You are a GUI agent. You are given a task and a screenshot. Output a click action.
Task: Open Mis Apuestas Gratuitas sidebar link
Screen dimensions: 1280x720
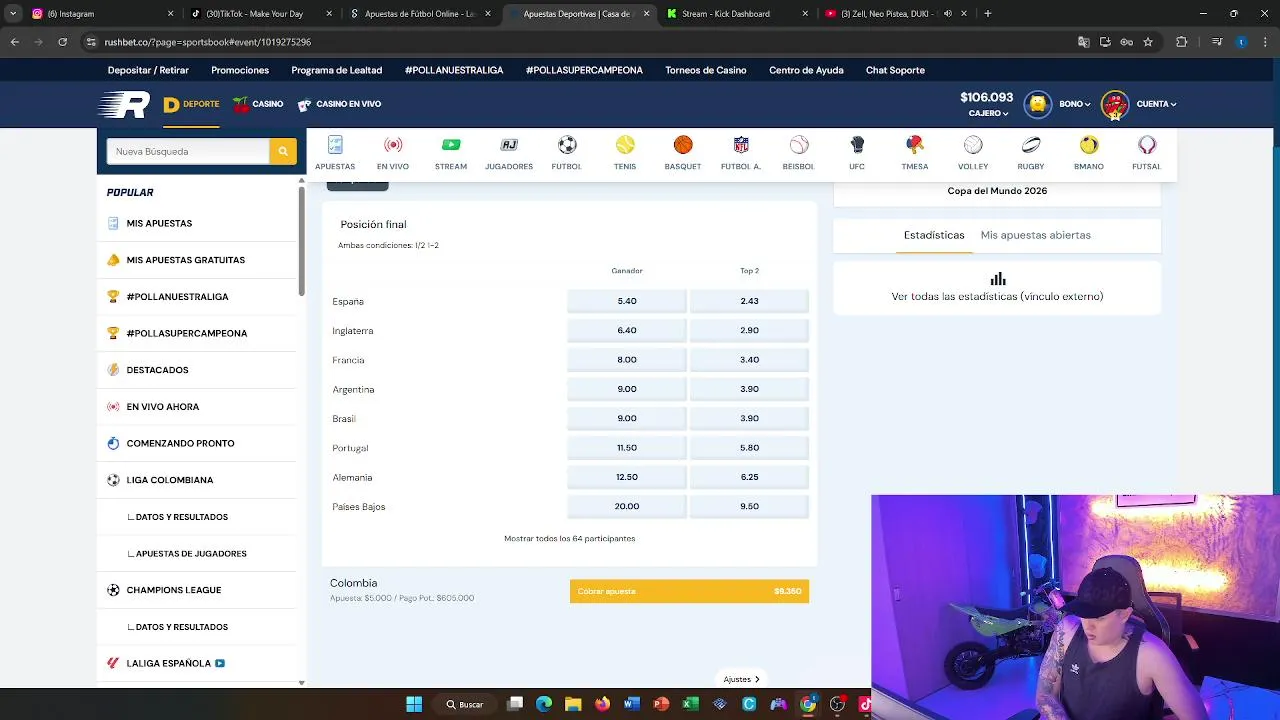(x=185, y=260)
